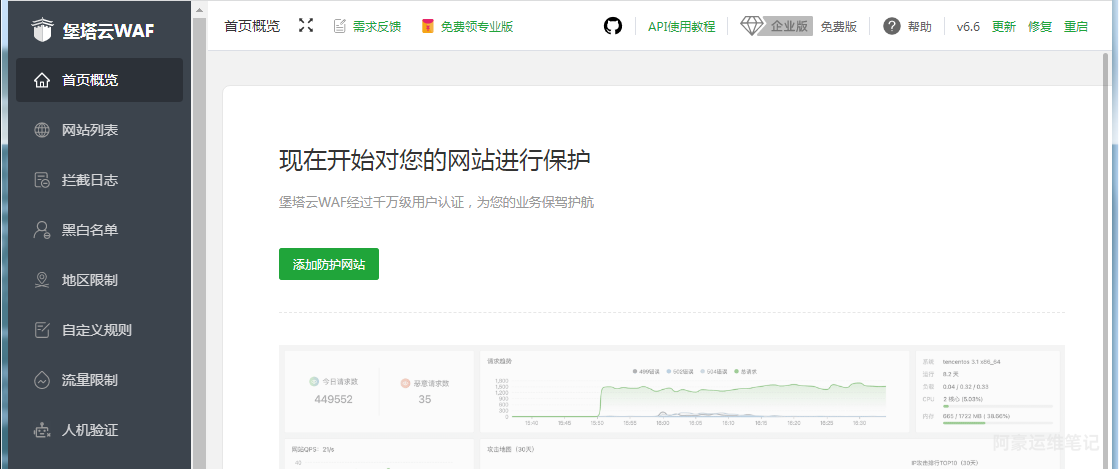Click the robot icon beside 人机验证
Image resolution: width=1119 pixels, height=469 pixels.
(x=42, y=430)
